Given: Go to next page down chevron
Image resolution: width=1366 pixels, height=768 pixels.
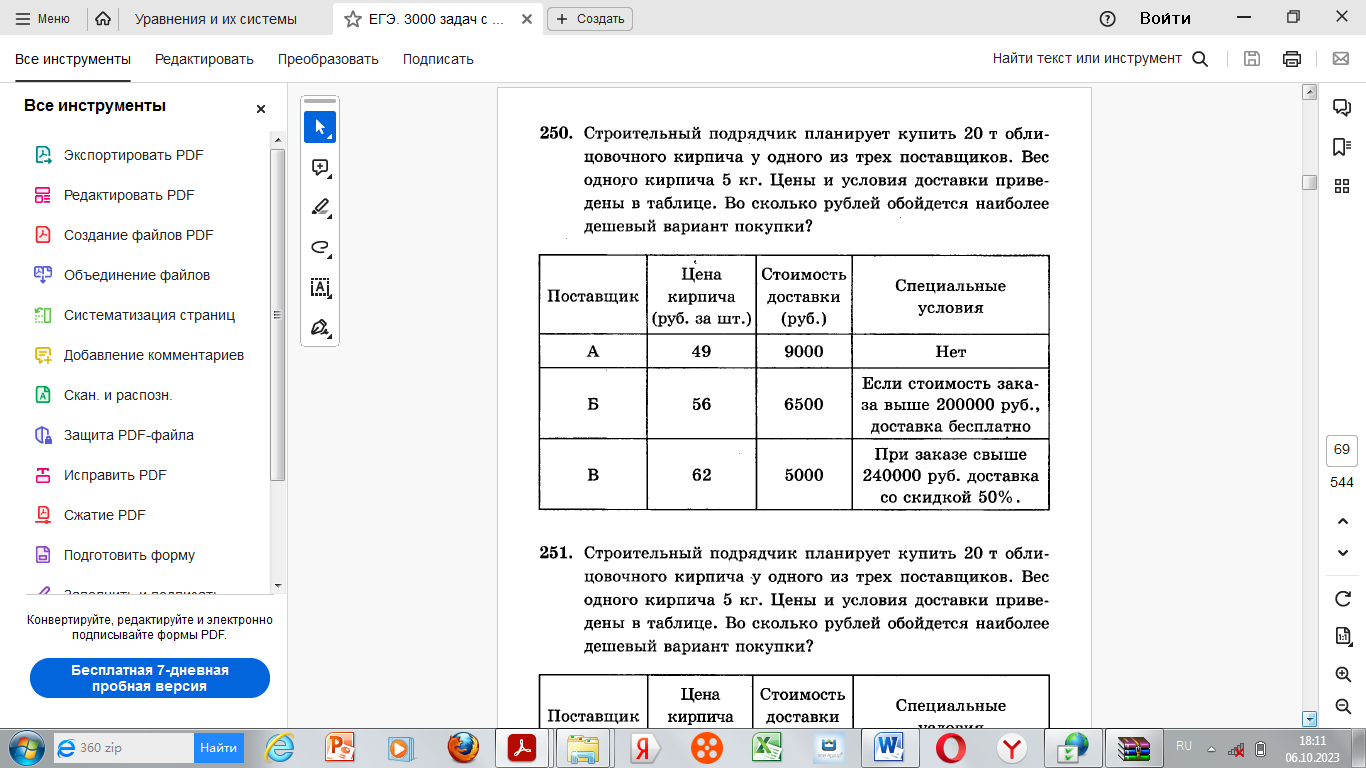Looking at the screenshot, I should click(x=1343, y=553).
